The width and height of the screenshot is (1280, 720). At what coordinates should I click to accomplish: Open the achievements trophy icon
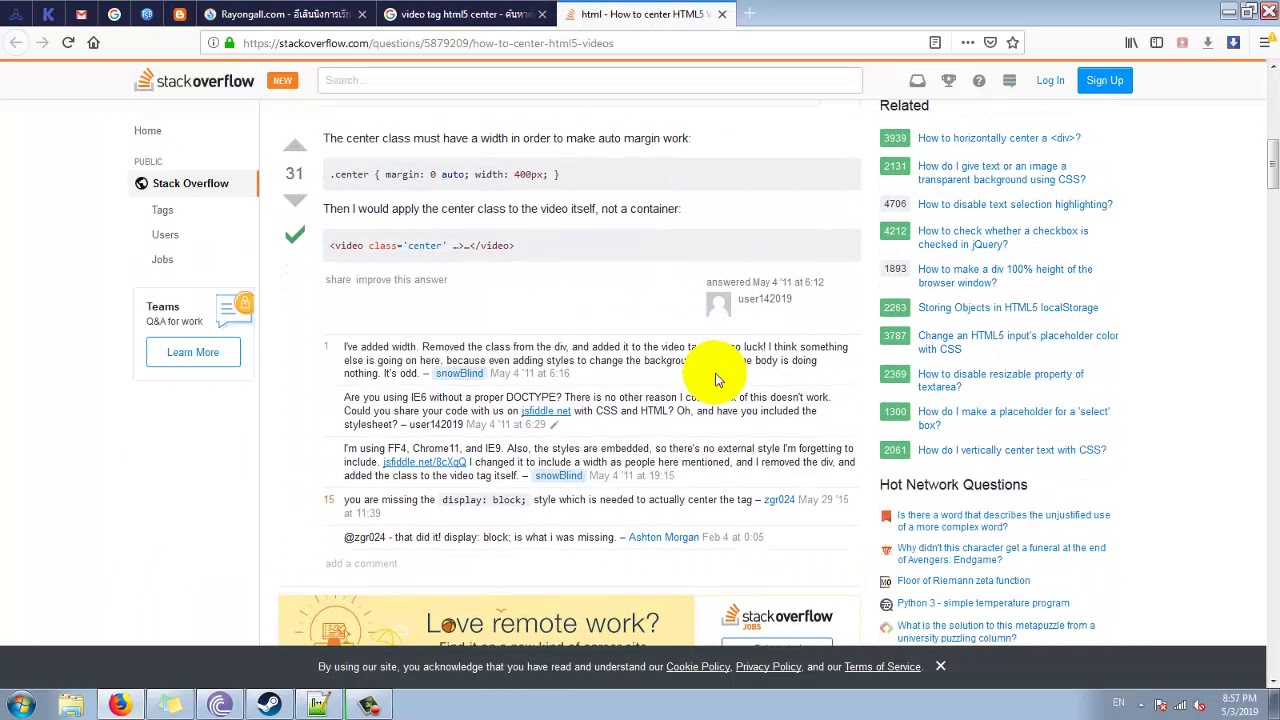[x=948, y=80]
